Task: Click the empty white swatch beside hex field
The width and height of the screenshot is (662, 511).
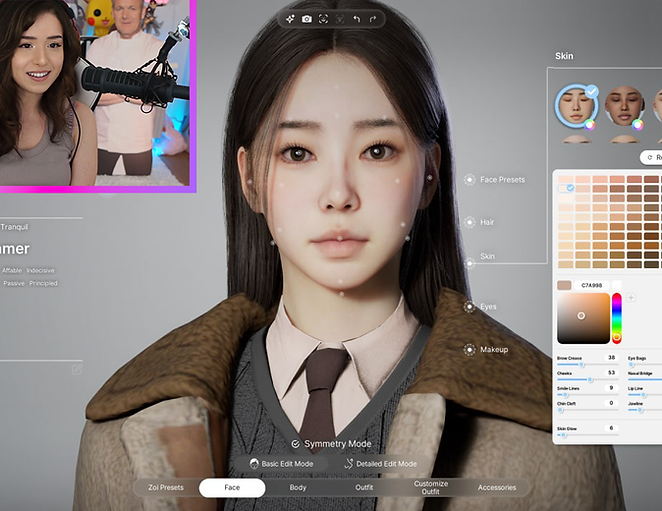Action: tap(617, 285)
